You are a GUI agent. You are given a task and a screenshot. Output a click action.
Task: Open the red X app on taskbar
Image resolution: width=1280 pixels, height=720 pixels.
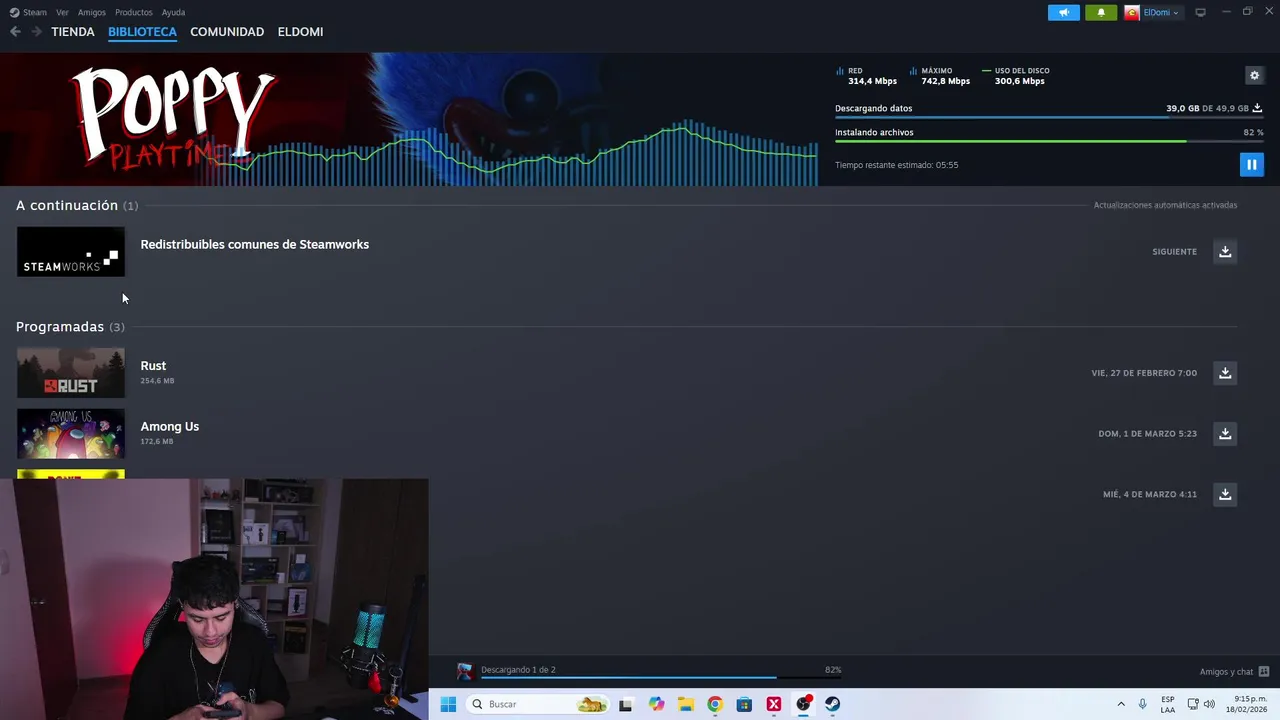pos(774,704)
